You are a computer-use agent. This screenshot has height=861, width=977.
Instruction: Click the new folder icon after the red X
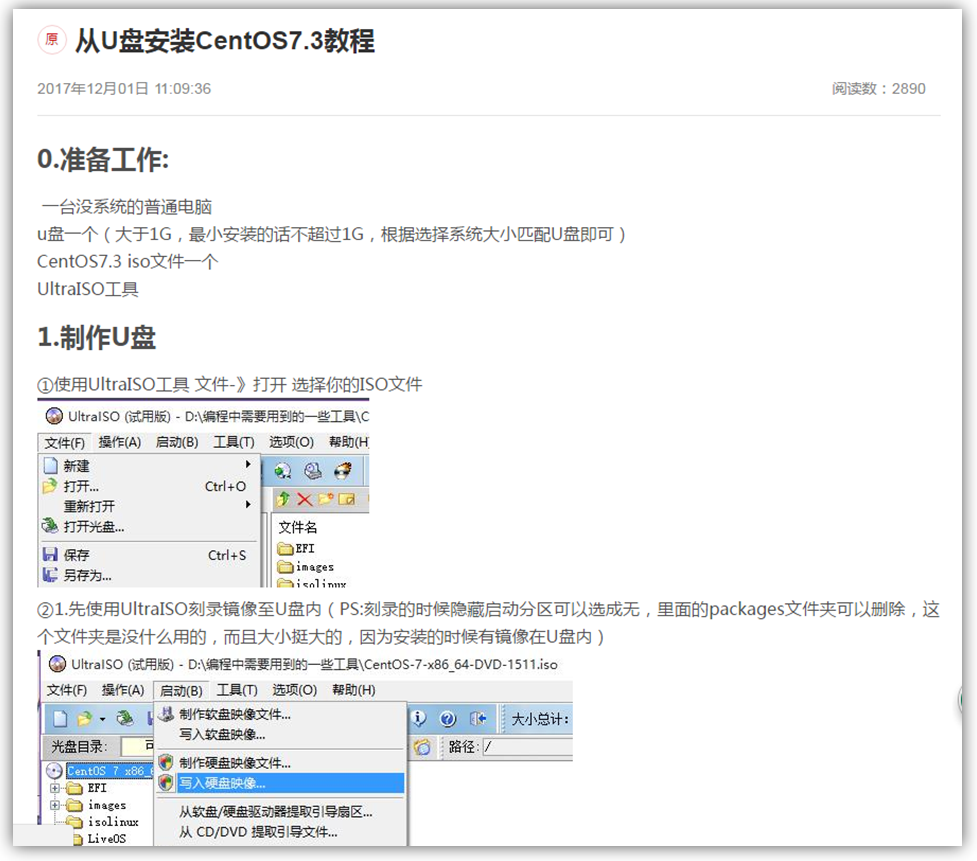pos(325,499)
